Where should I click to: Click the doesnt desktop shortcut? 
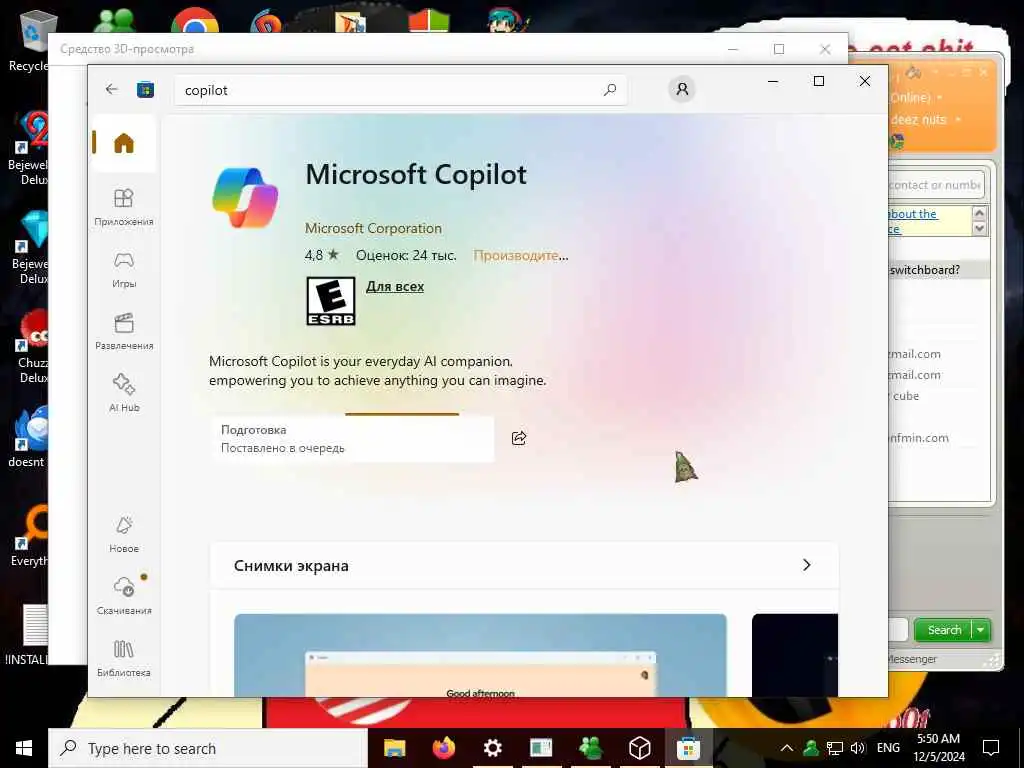[29, 438]
